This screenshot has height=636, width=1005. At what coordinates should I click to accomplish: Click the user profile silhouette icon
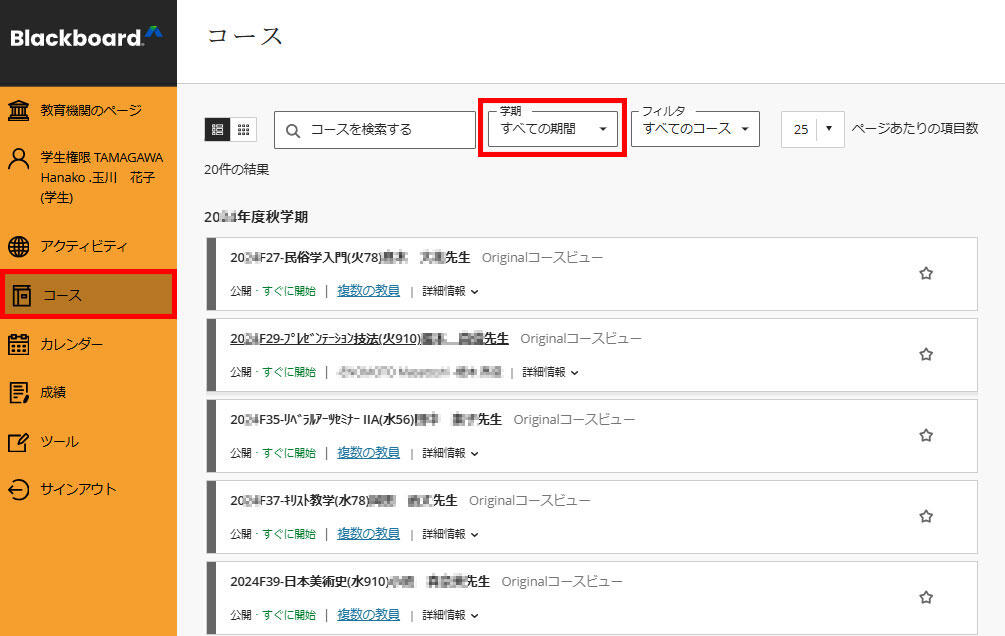[x=19, y=158]
